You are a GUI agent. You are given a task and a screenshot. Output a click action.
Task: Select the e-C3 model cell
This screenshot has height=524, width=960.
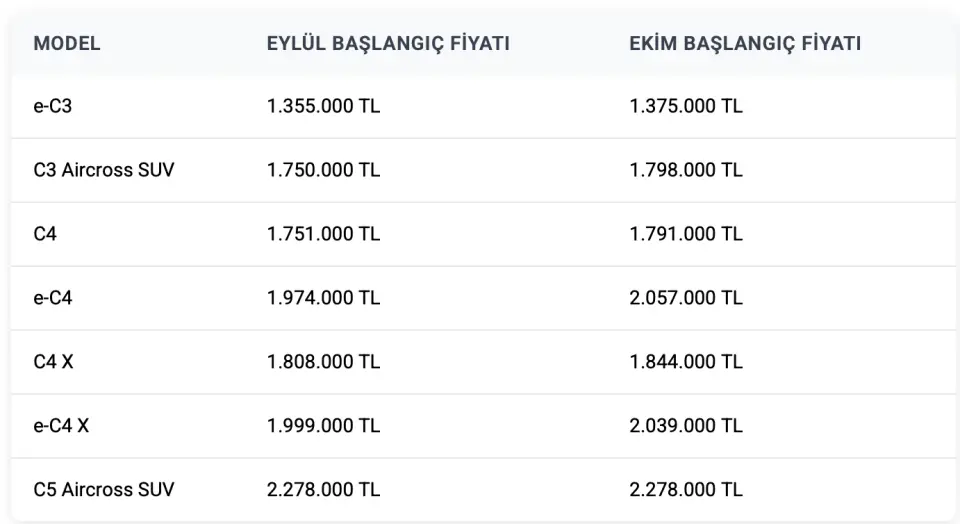pyautogui.click(x=53, y=106)
